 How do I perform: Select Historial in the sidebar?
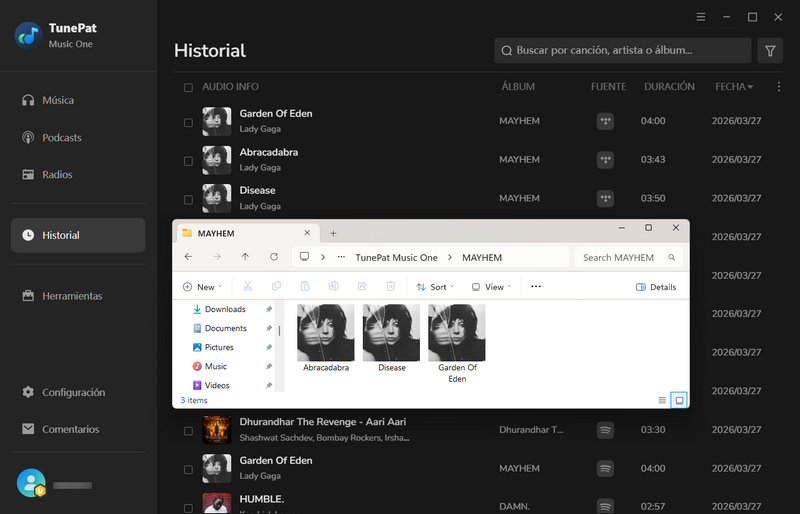tap(78, 235)
